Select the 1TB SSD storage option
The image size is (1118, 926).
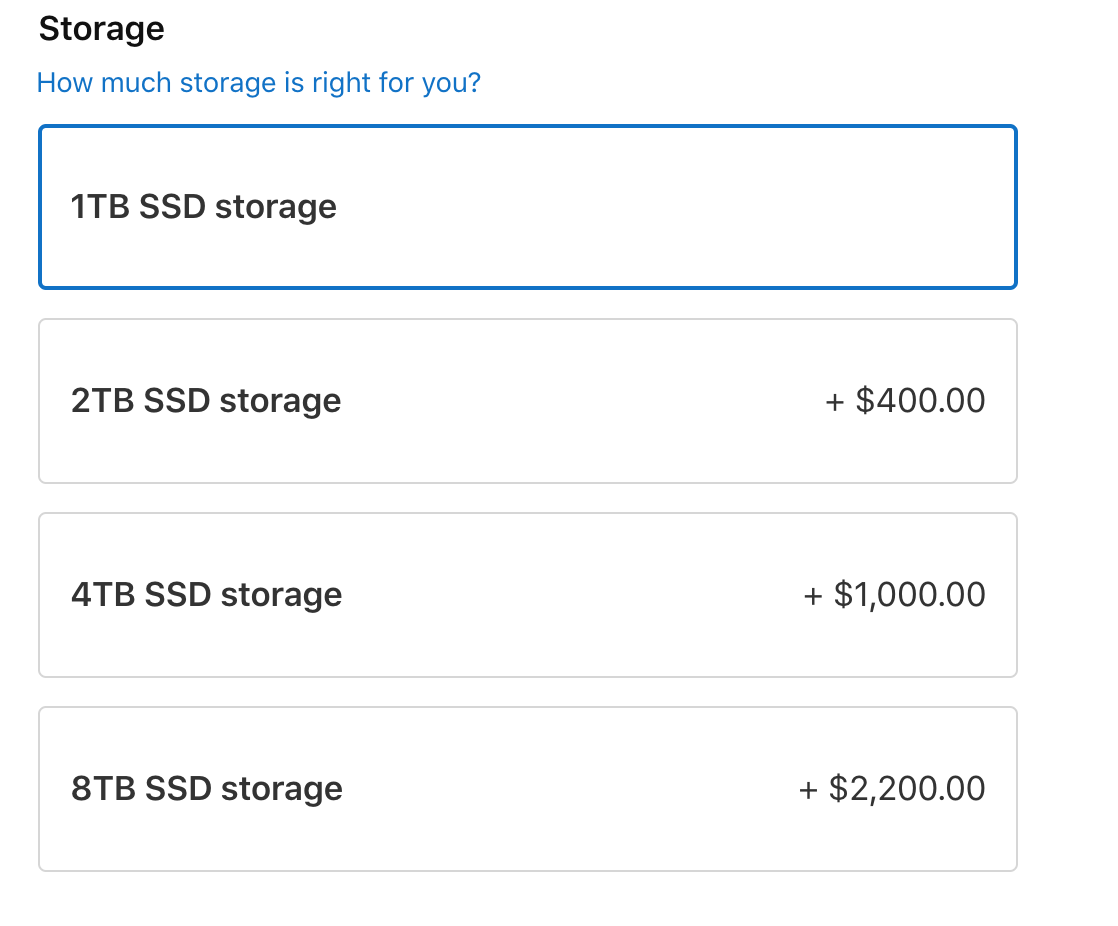point(527,207)
